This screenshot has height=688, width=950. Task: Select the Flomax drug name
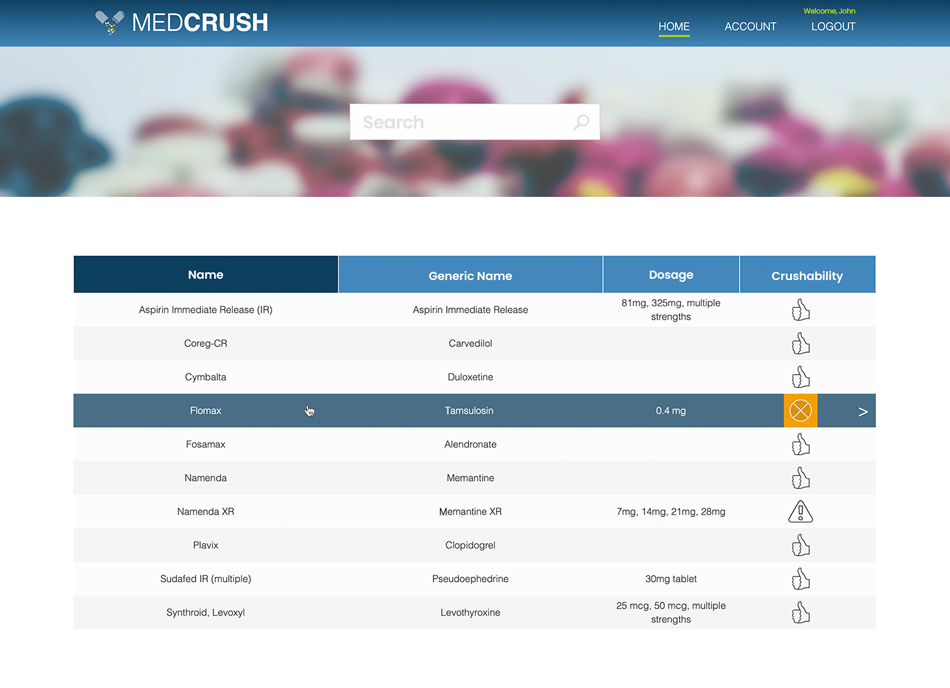pyautogui.click(x=205, y=411)
